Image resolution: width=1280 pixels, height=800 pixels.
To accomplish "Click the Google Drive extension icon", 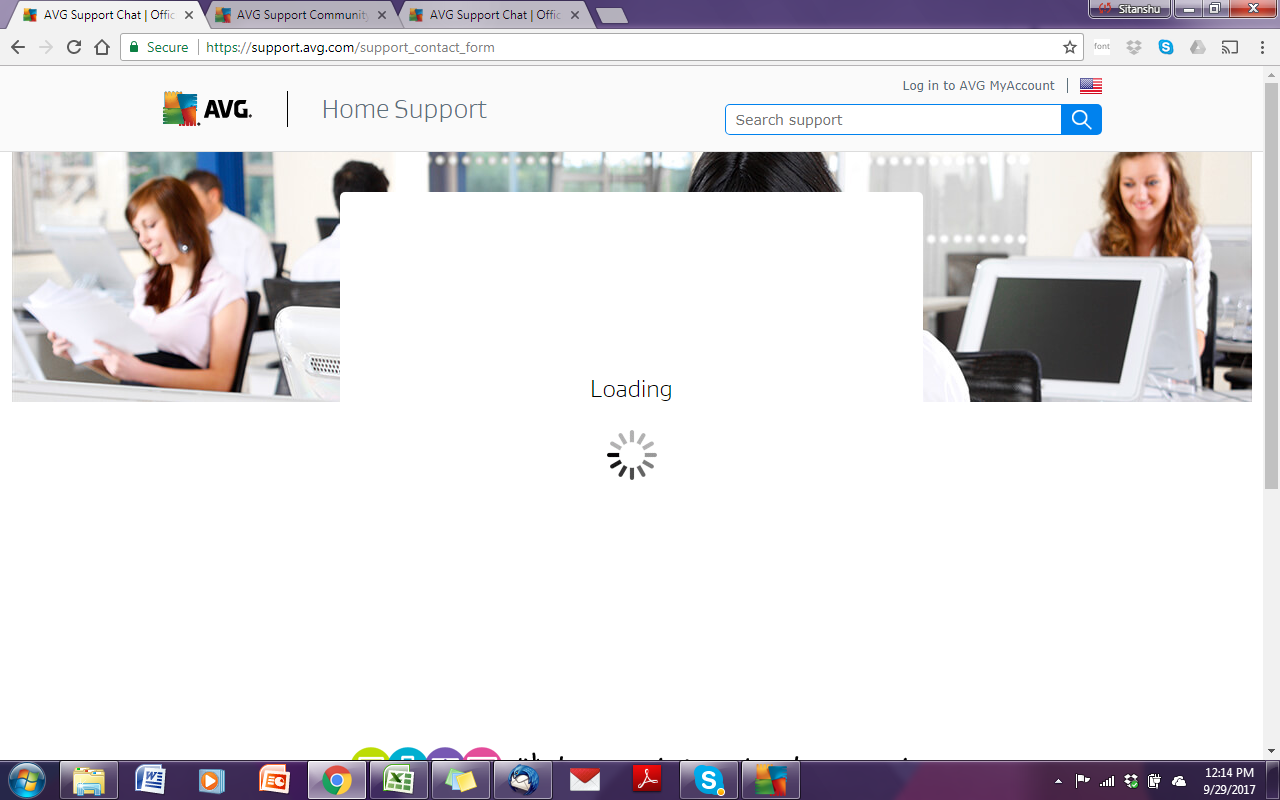I will coord(1198,47).
